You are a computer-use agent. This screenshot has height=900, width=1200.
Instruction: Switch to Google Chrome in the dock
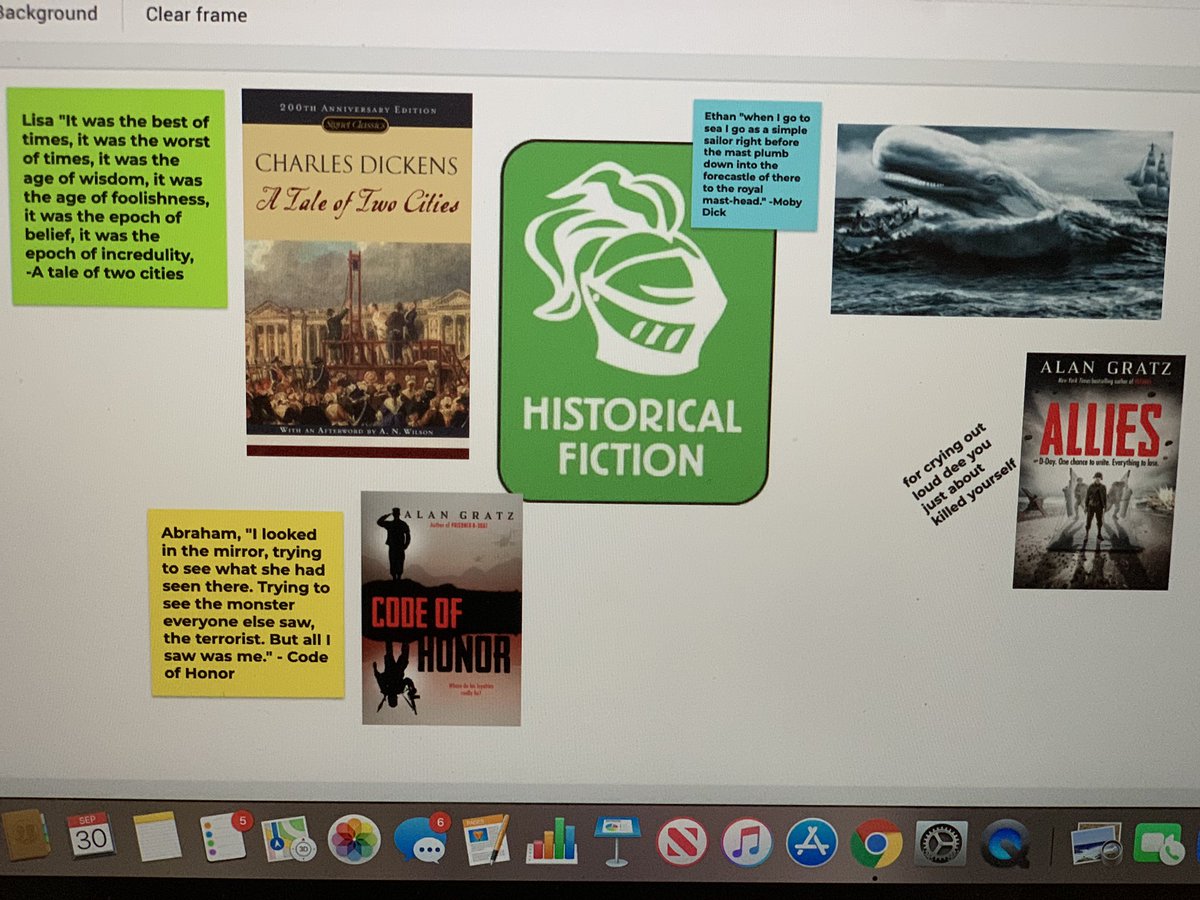pyautogui.click(x=876, y=844)
